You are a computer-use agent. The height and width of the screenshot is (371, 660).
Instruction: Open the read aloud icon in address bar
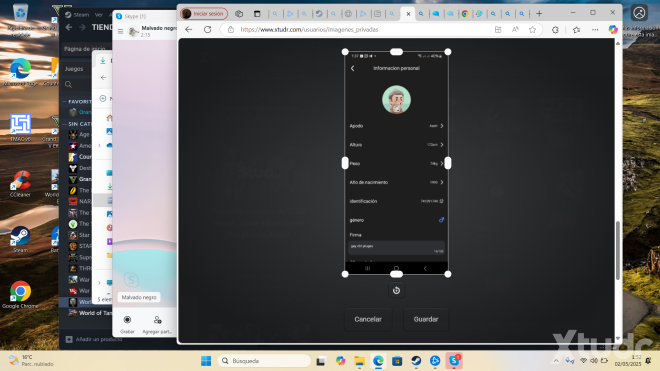pyautogui.click(x=515, y=29)
